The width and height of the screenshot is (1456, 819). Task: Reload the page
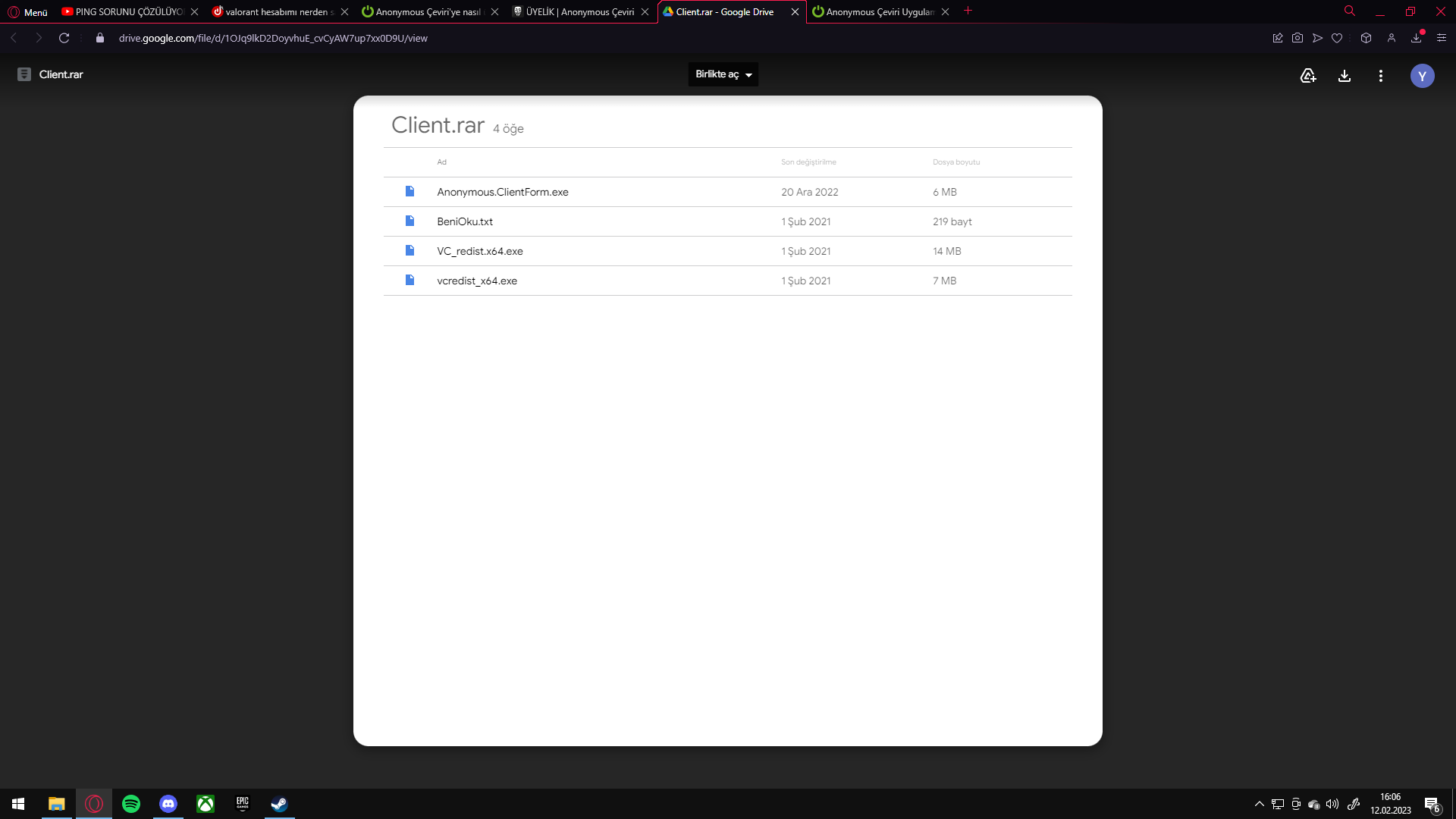point(64,38)
